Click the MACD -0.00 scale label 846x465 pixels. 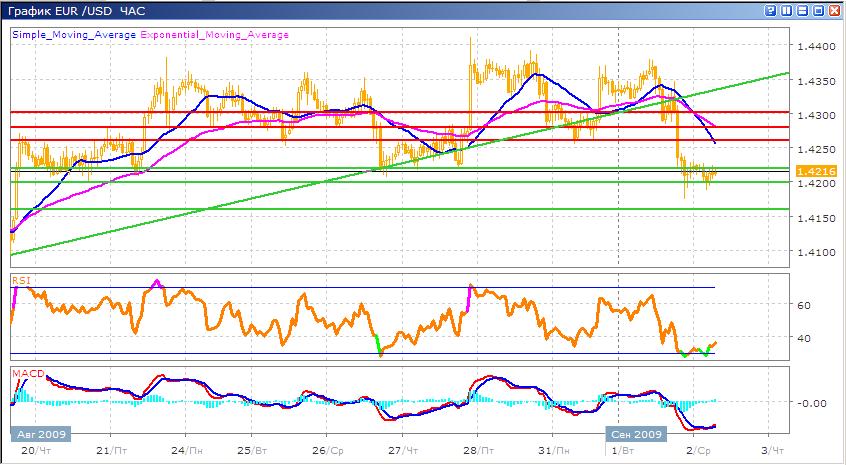[809, 402]
